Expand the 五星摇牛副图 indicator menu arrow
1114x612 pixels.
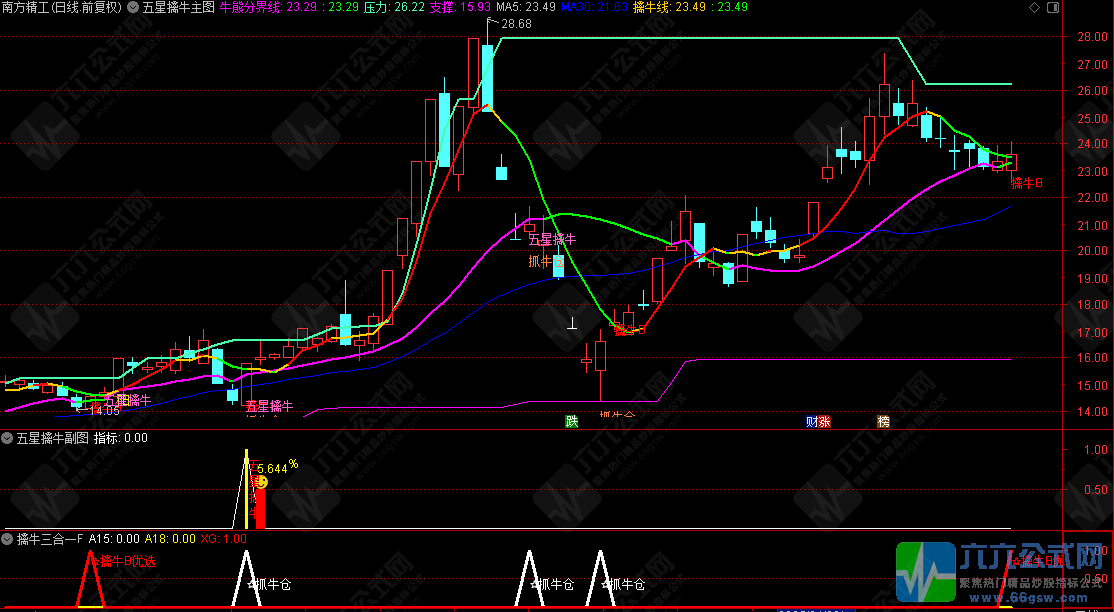[x=7, y=438]
